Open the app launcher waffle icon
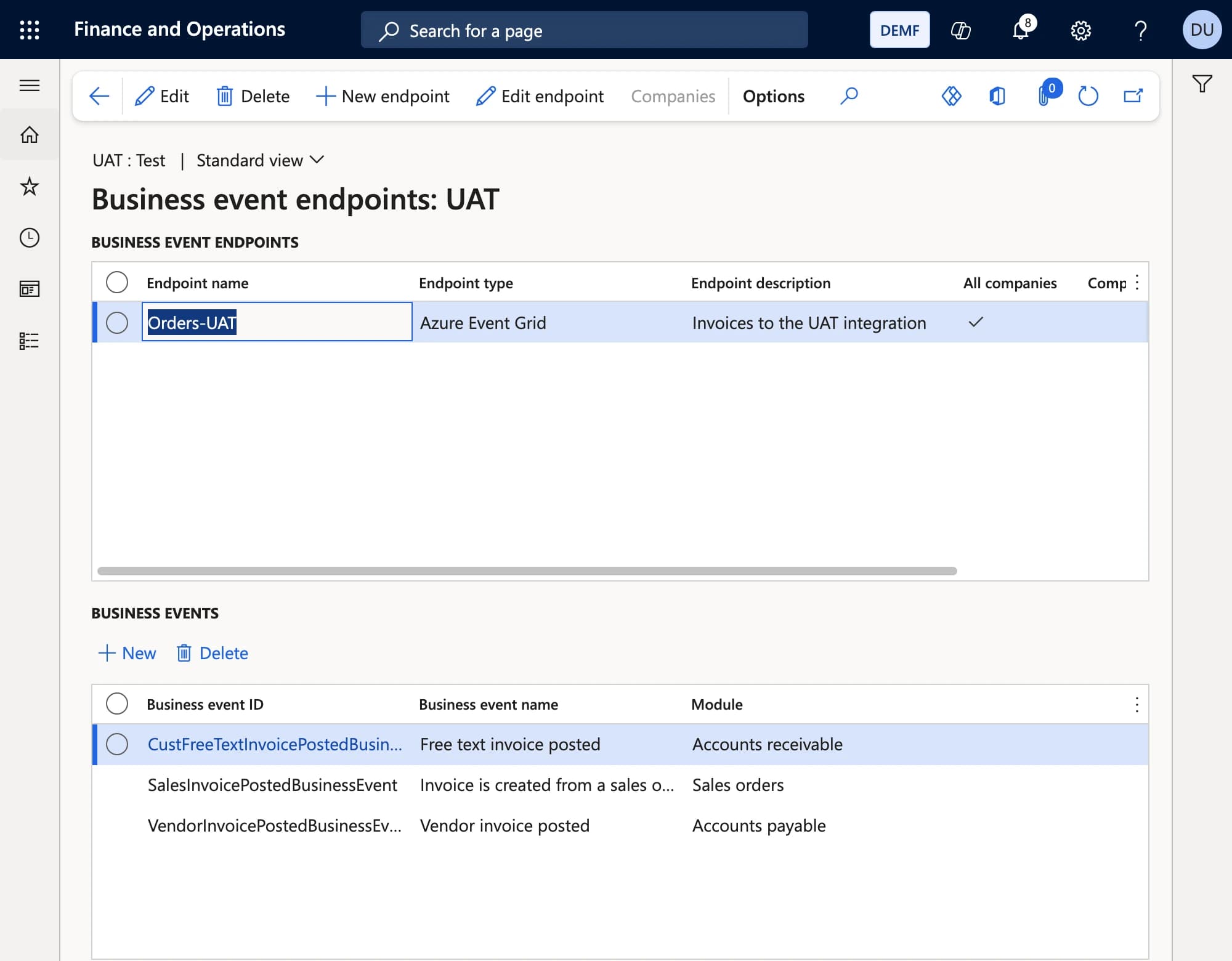 30,30
